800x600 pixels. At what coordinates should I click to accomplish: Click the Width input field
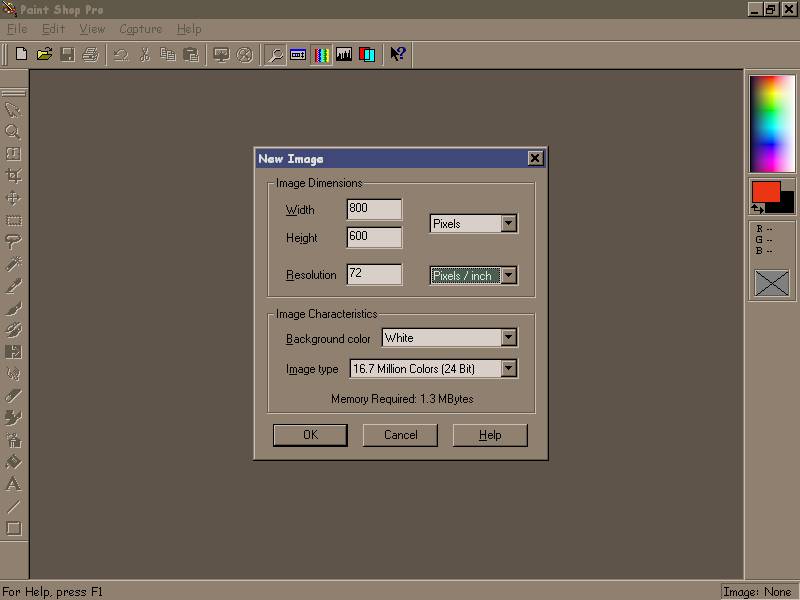(x=374, y=209)
